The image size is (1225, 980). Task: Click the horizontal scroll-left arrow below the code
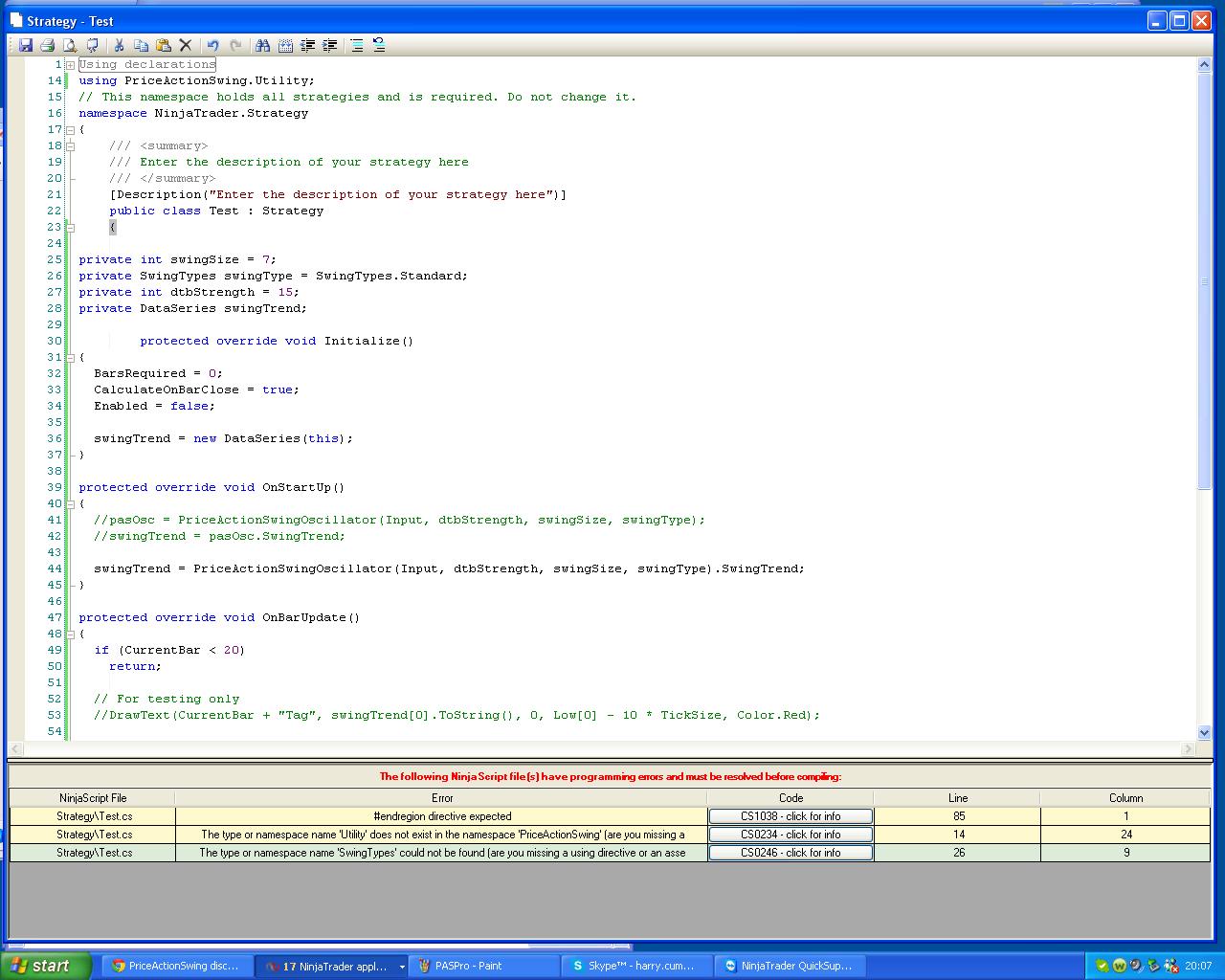tap(15, 748)
